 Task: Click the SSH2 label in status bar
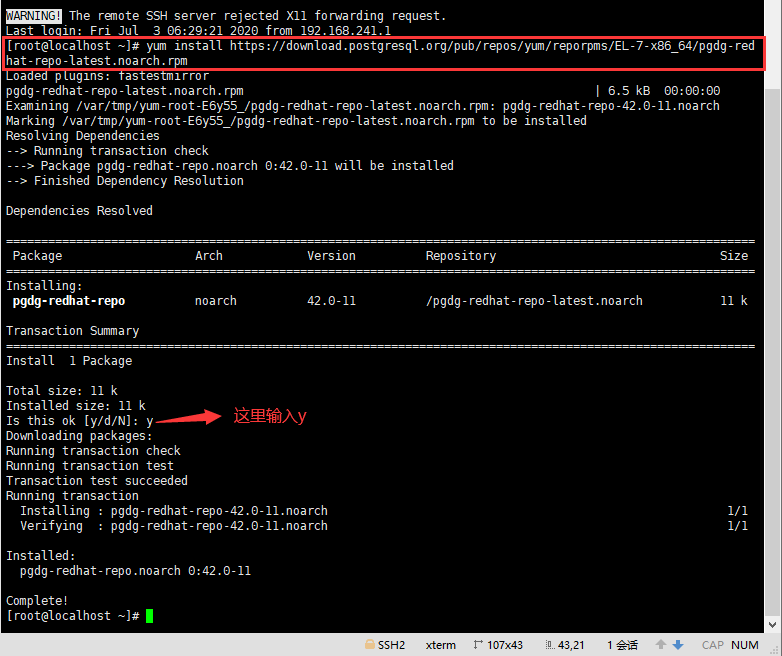[x=391, y=645]
